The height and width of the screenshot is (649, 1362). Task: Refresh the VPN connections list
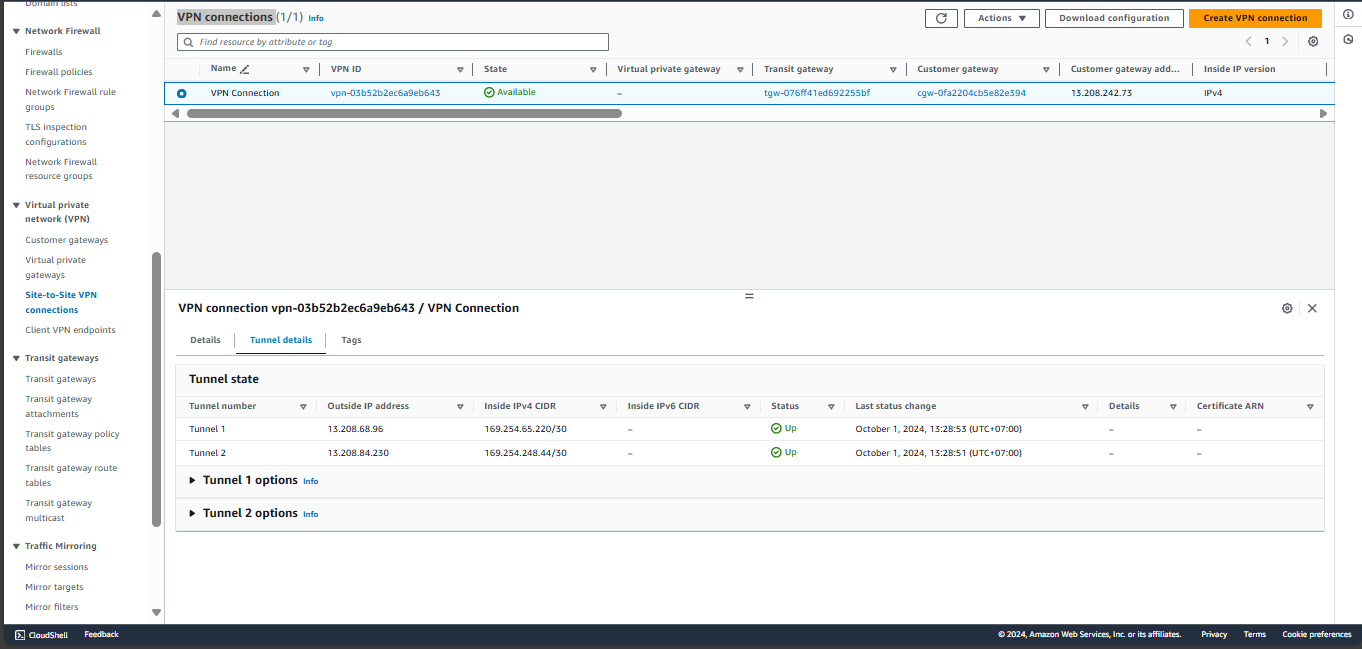940,17
